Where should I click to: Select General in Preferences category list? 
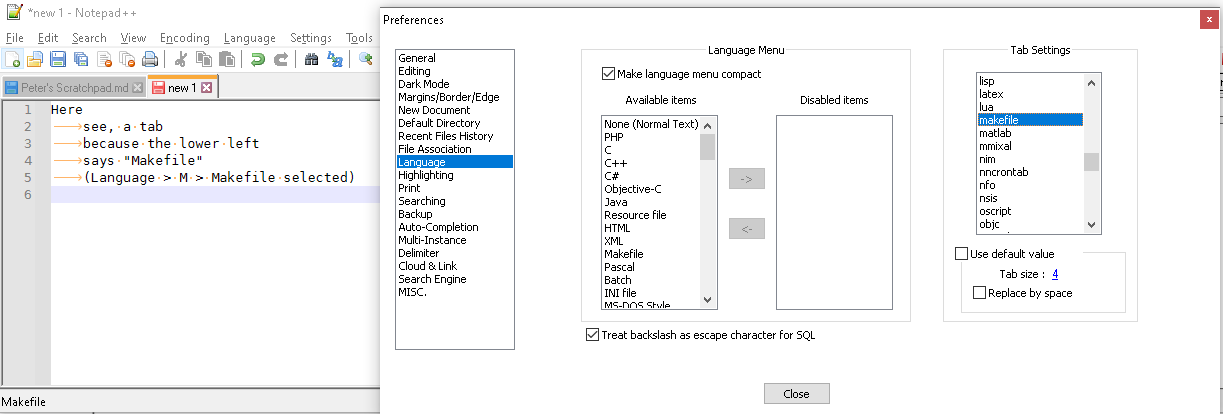coord(454,58)
